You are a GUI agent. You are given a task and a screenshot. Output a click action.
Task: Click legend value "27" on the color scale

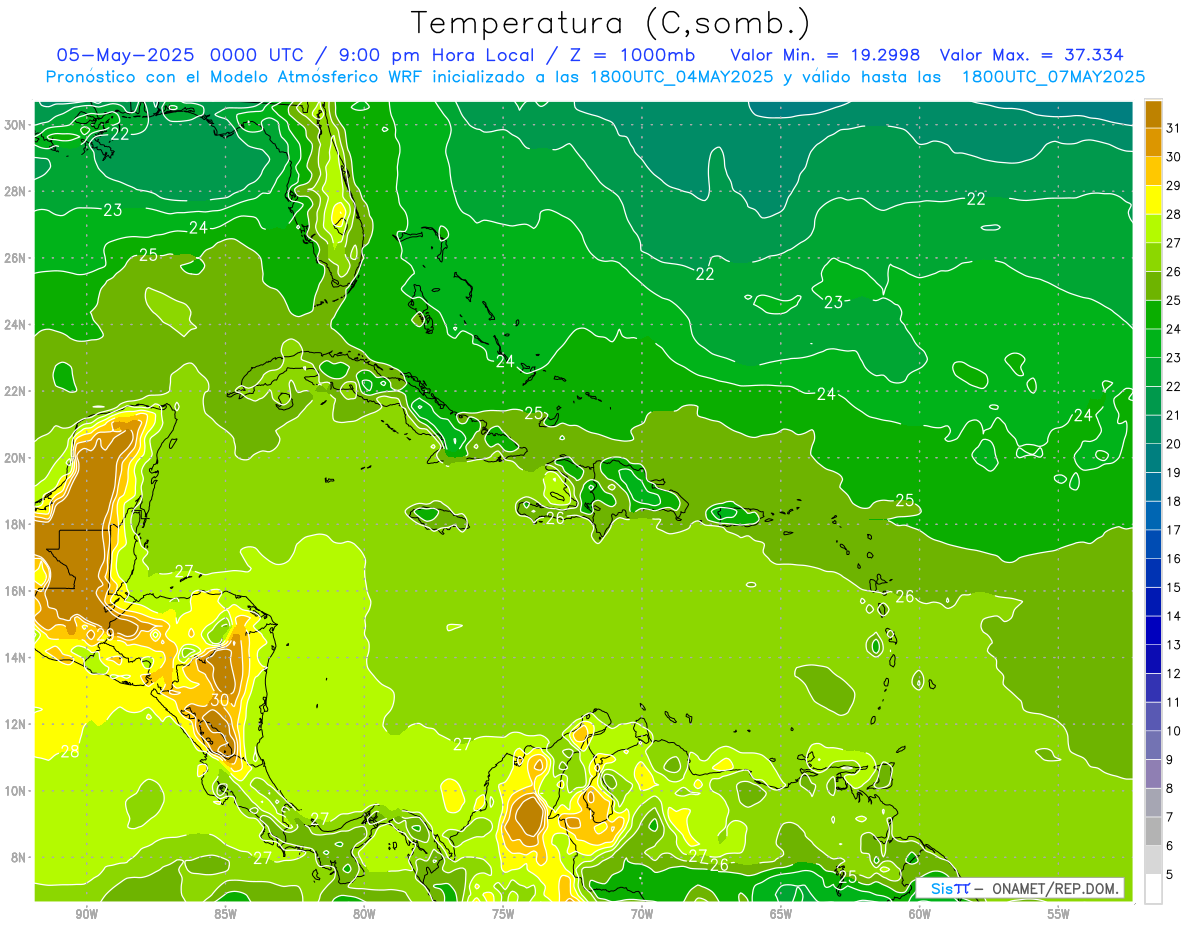tap(1174, 243)
